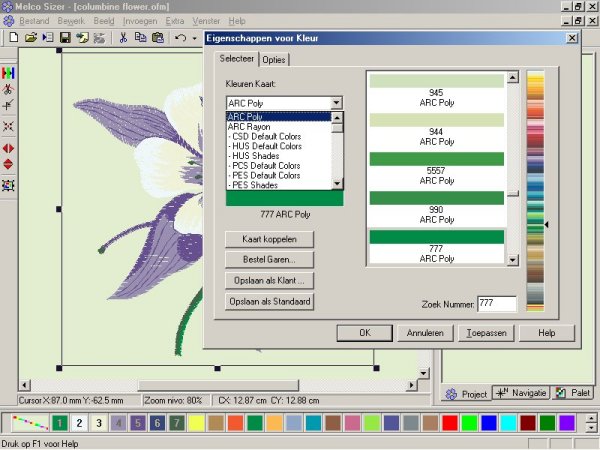Confirm the color dialog with OK
This screenshot has width=600, height=450.
coord(365,333)
